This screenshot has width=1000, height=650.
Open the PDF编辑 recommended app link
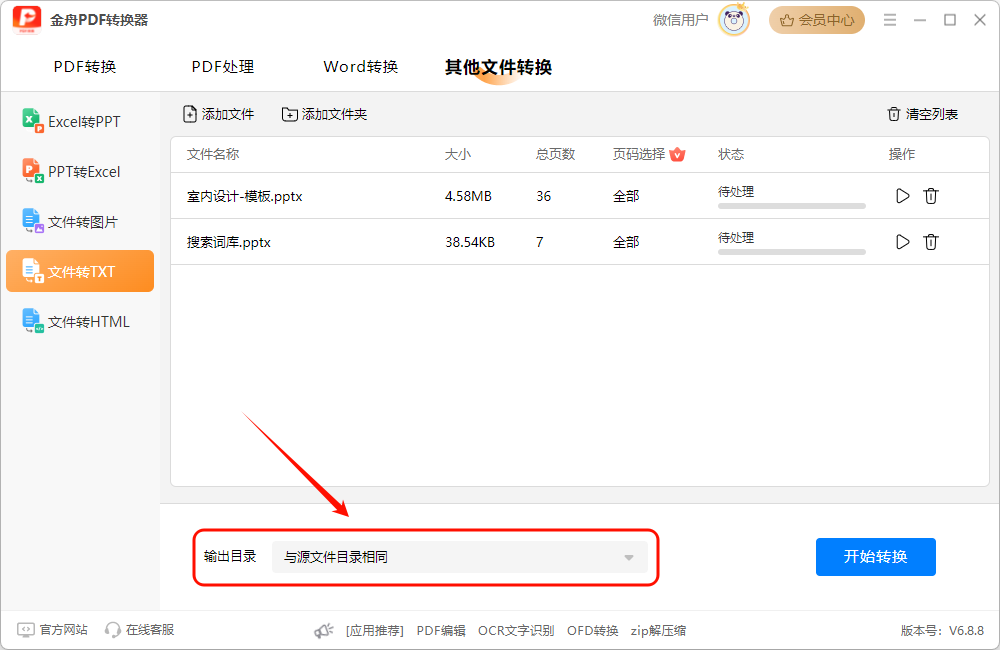(441, 631)
